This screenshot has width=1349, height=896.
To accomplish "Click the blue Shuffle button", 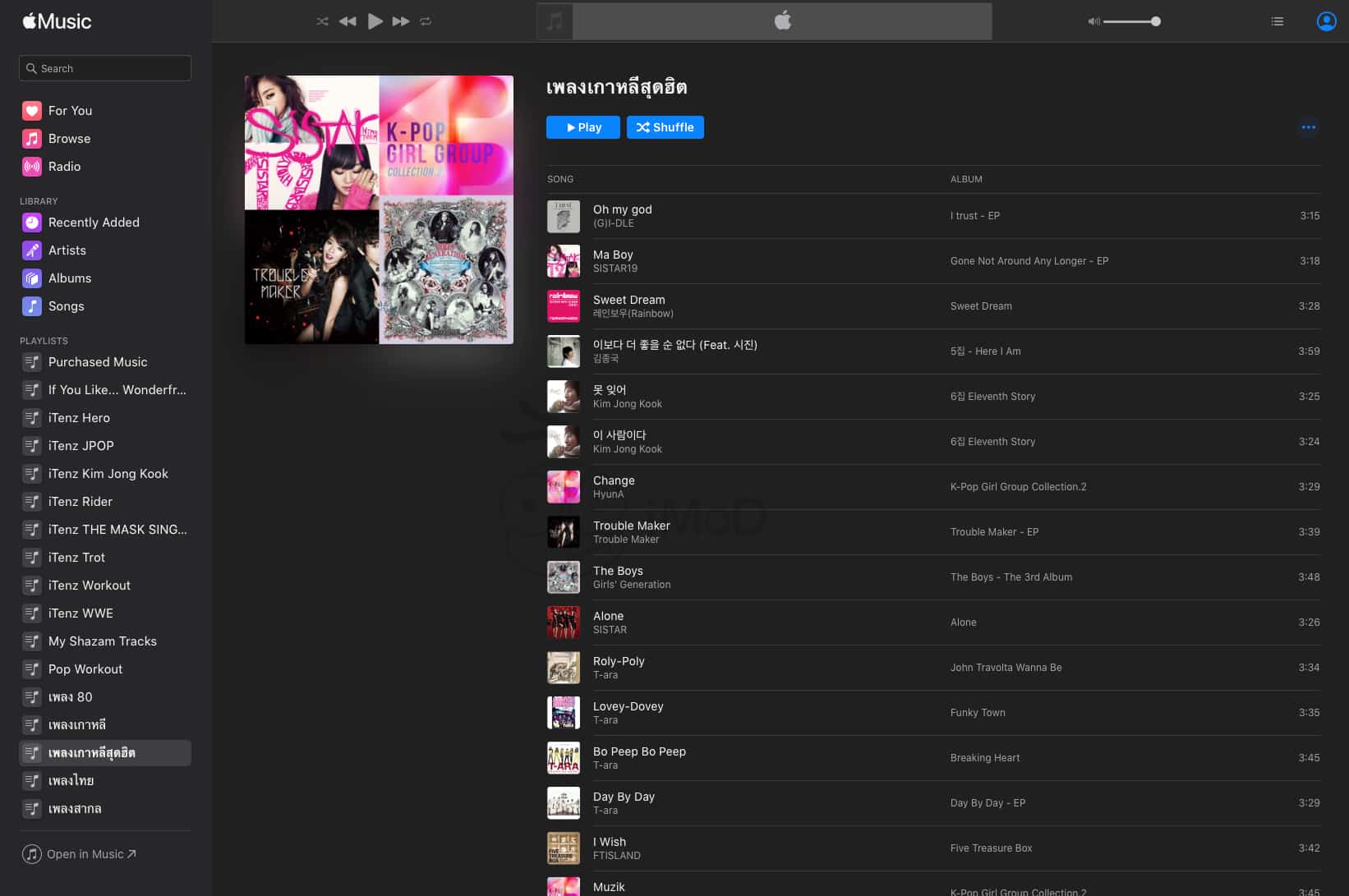I will click(665, 127).
